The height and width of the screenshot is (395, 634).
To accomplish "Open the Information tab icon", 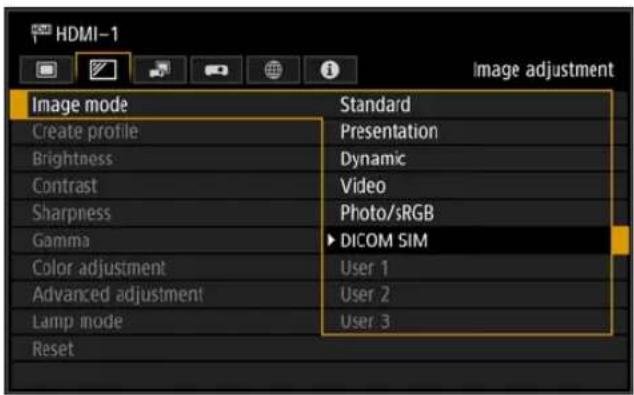I will [330, 70].
